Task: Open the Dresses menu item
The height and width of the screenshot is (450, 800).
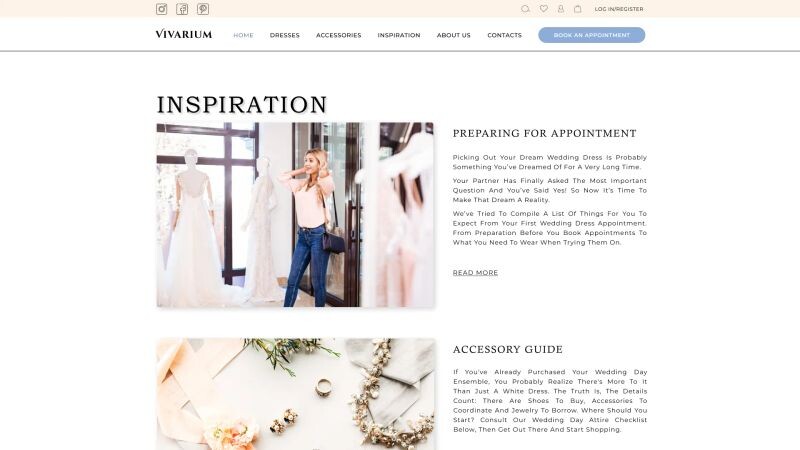Action: pyautogui.click(x=285, y=35)
